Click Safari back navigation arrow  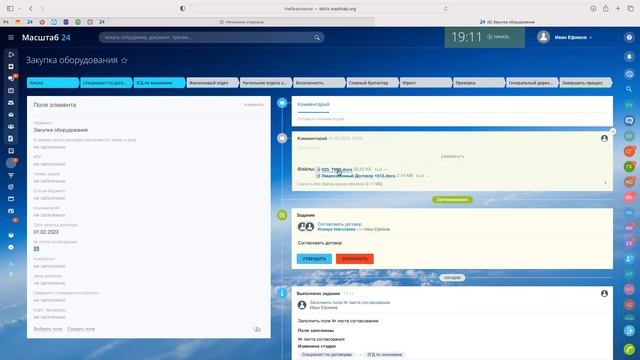pyautogui.click(x=31, y=9)
